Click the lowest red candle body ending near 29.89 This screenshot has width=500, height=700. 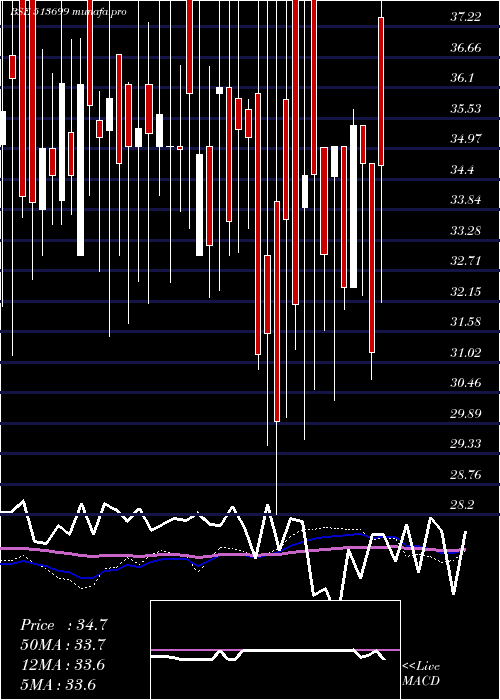tap(277, 311)
